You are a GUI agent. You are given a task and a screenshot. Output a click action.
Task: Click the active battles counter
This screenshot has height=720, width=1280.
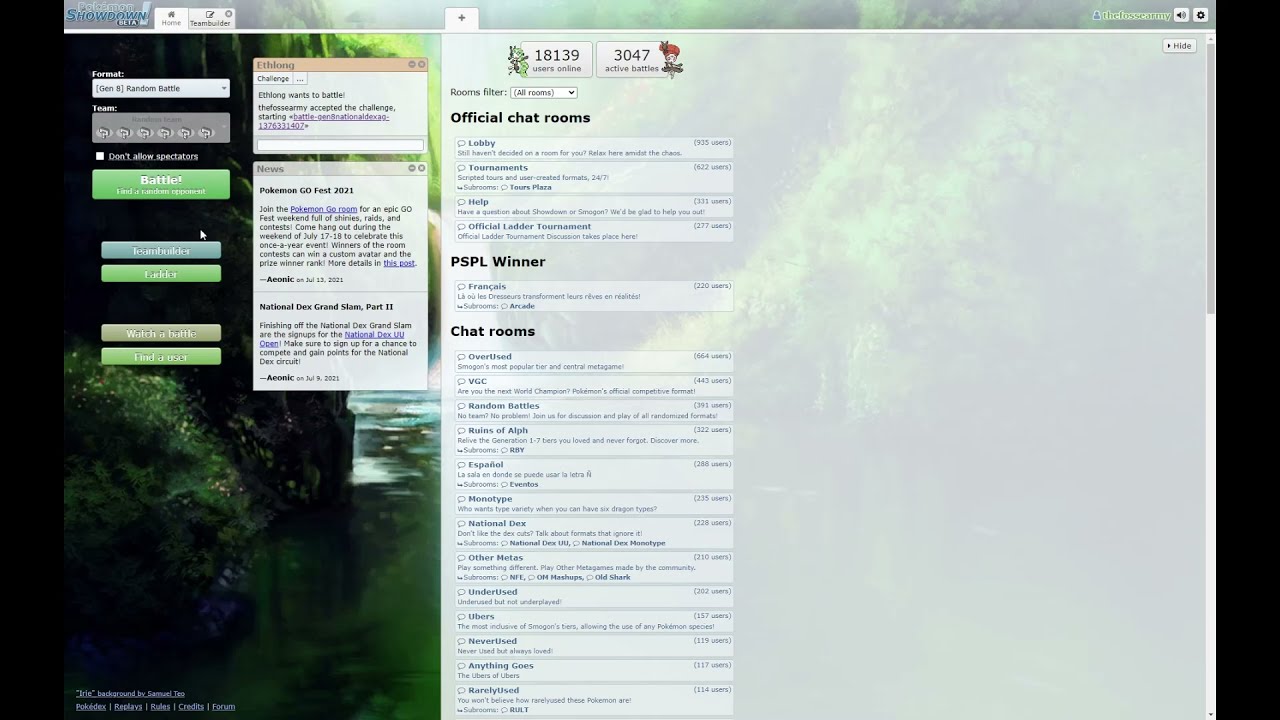tap(631, 60)
